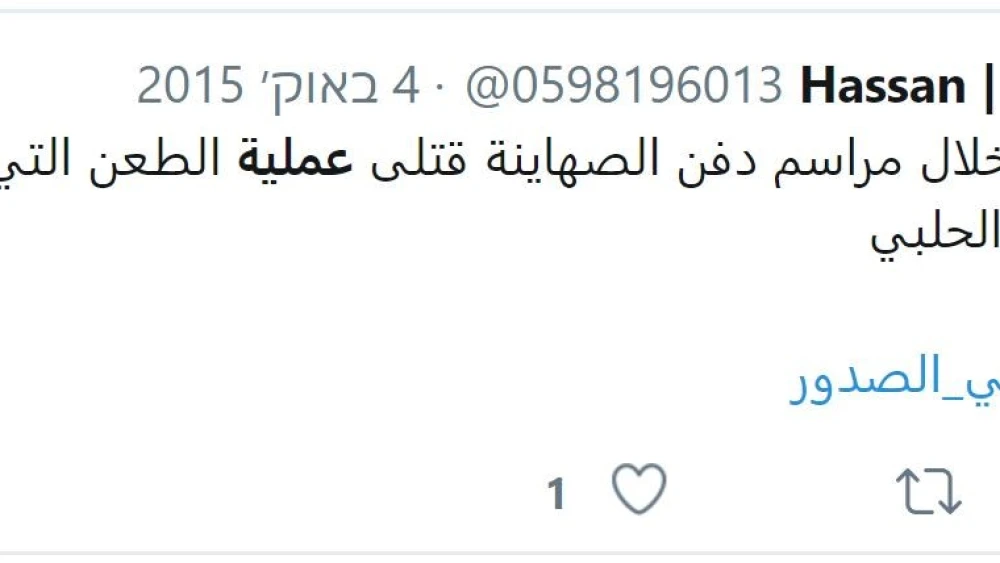Image resolution: width=1000 pixels, height=563 pixels.
Task: Open the tweet's permalink via its 2015 date
Action: [278, 87]
